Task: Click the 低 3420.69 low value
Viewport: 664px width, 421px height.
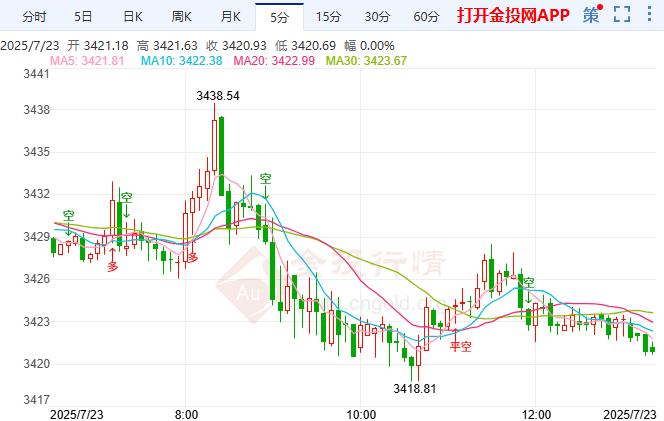Action: pos(305,46)
